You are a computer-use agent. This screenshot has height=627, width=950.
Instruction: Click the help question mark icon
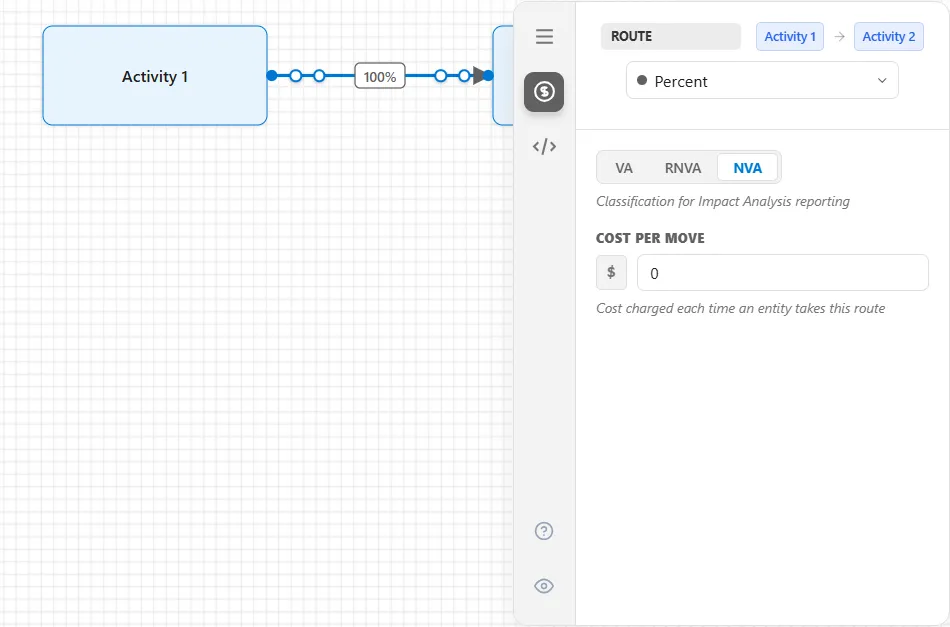click(x=544, y=531)
